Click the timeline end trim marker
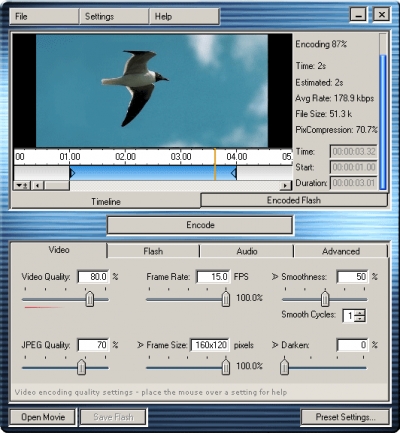This screenshot has width=400, height=434. (x=234, y=173)
